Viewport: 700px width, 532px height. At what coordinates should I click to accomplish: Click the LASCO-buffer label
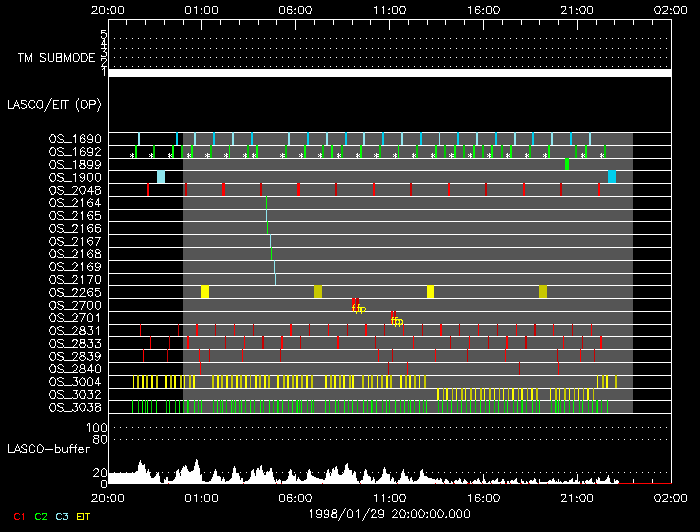point(48,449)
